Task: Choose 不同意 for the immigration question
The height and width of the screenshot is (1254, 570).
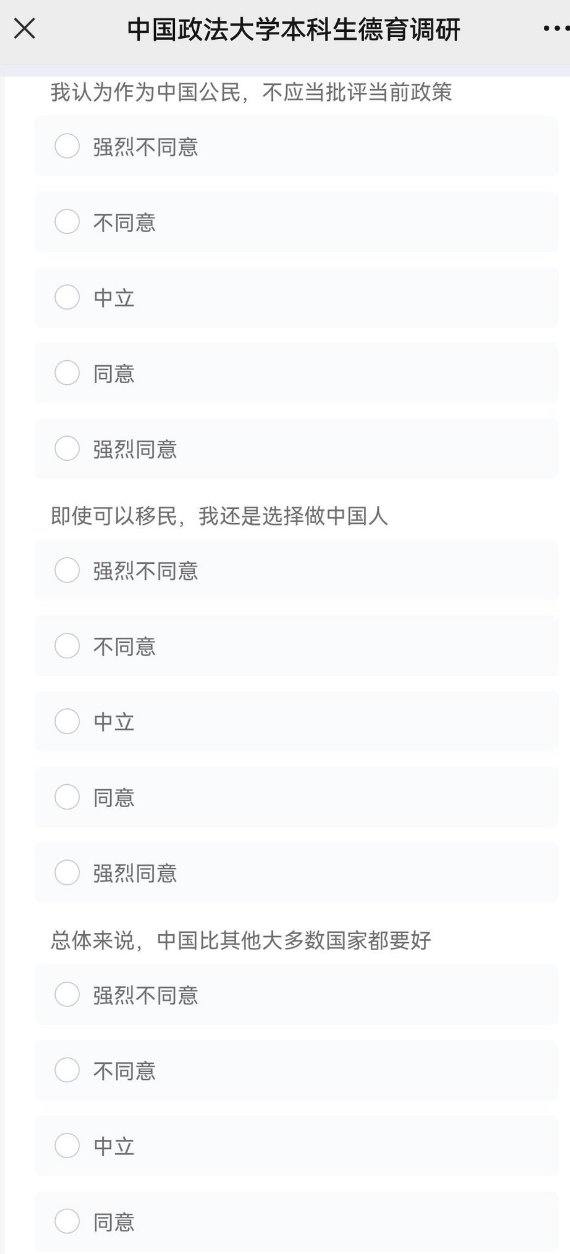Action: (296, 646)
